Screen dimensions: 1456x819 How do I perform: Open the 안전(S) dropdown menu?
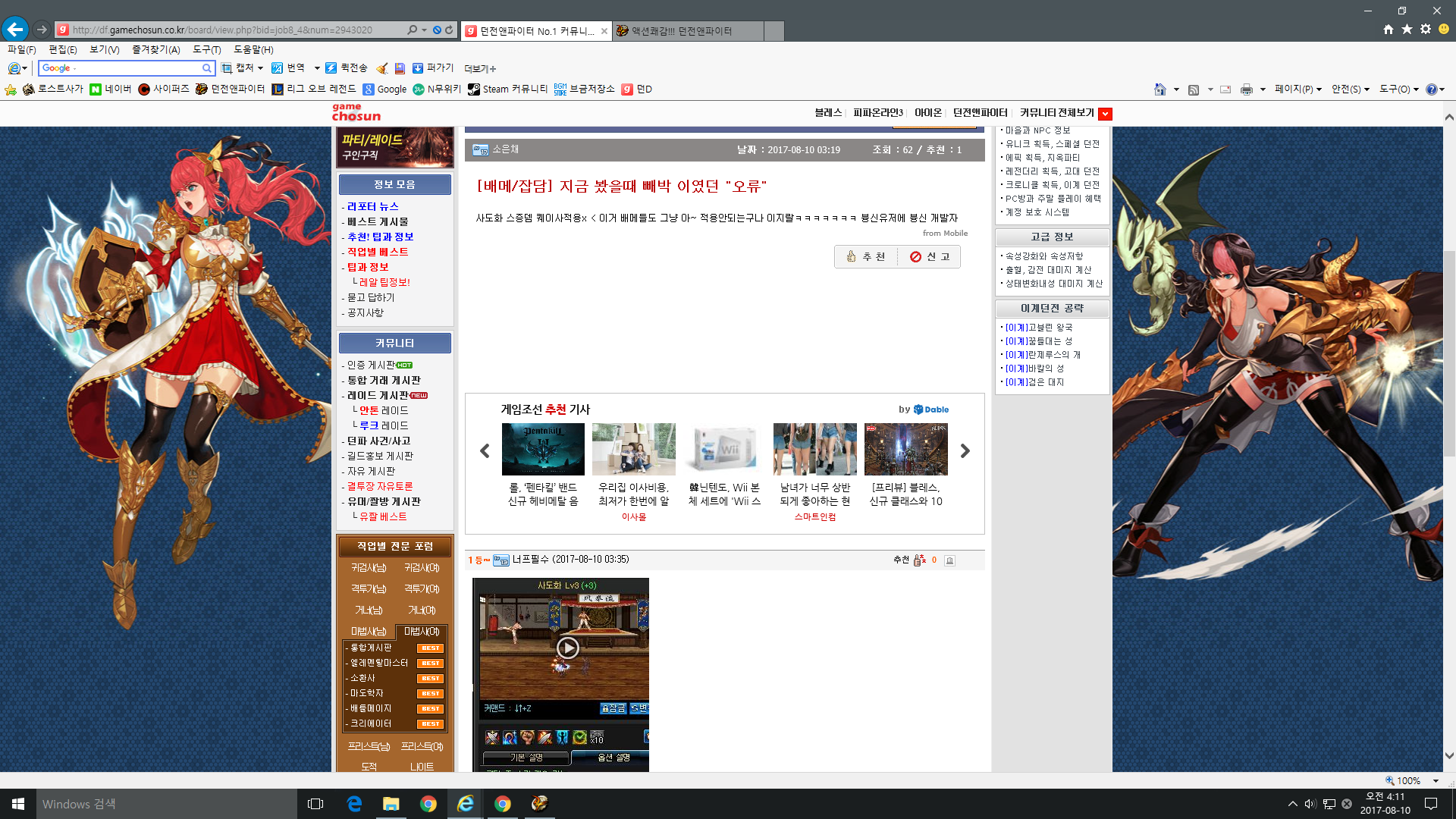tap(1350, 89)
